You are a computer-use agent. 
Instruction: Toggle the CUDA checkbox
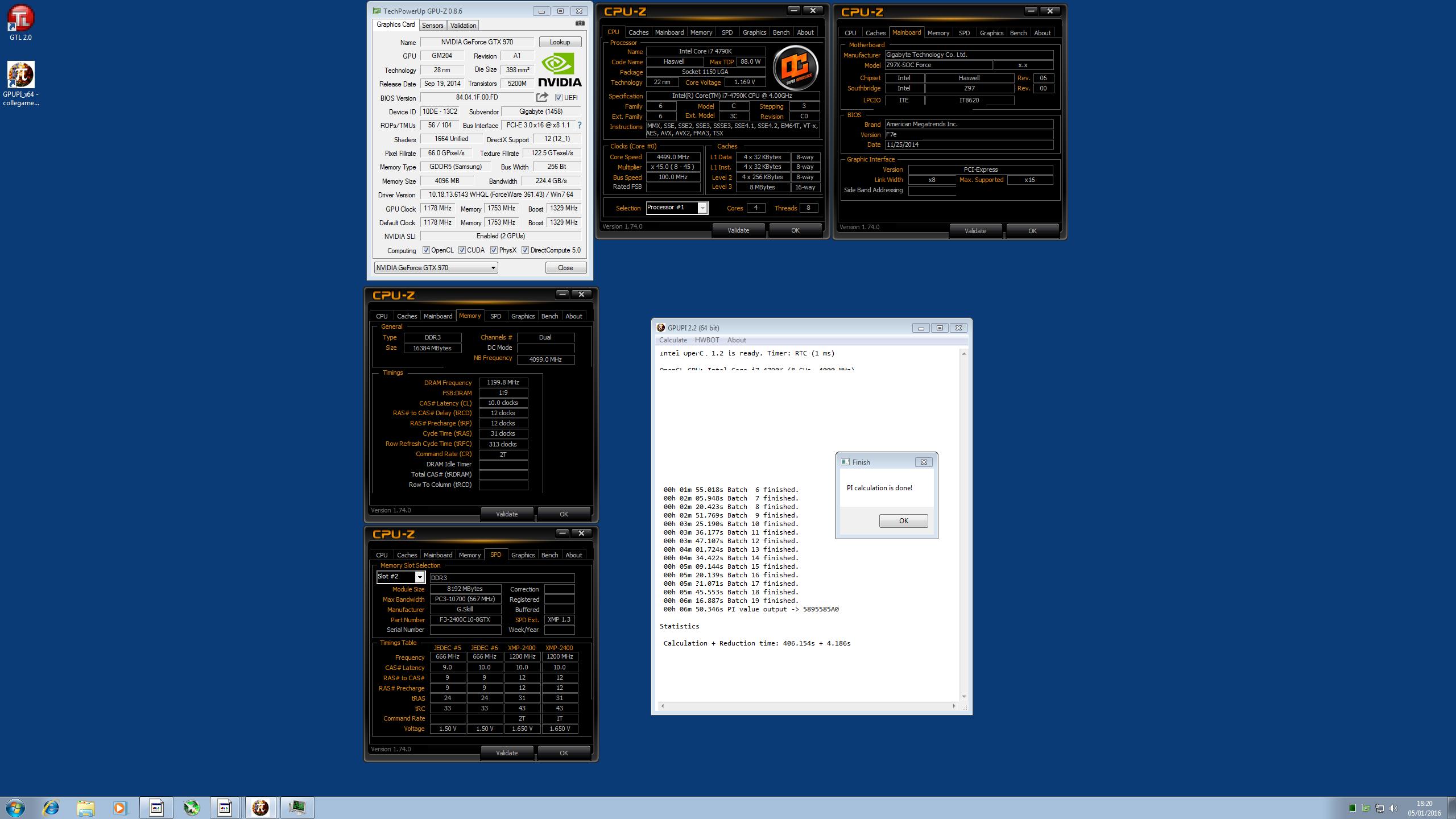click(x=462, y=250)
